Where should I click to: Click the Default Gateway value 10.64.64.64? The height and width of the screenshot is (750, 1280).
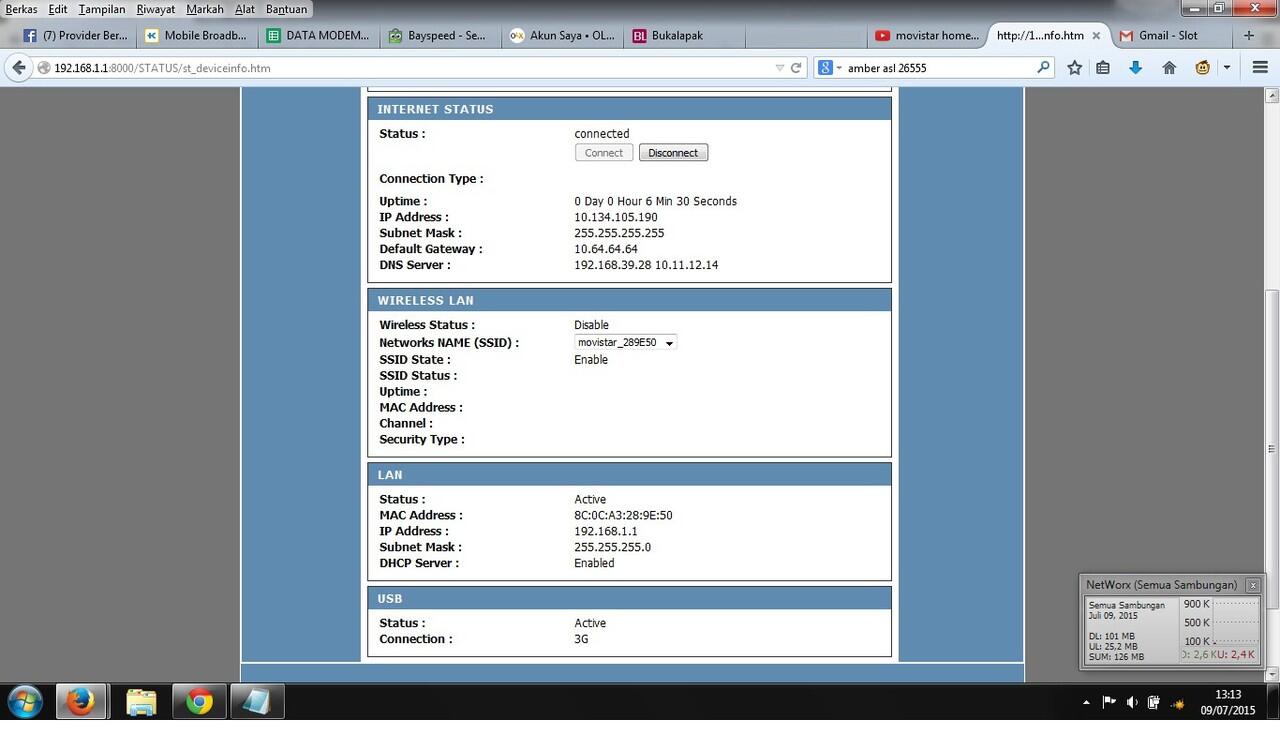click(606, 249)
